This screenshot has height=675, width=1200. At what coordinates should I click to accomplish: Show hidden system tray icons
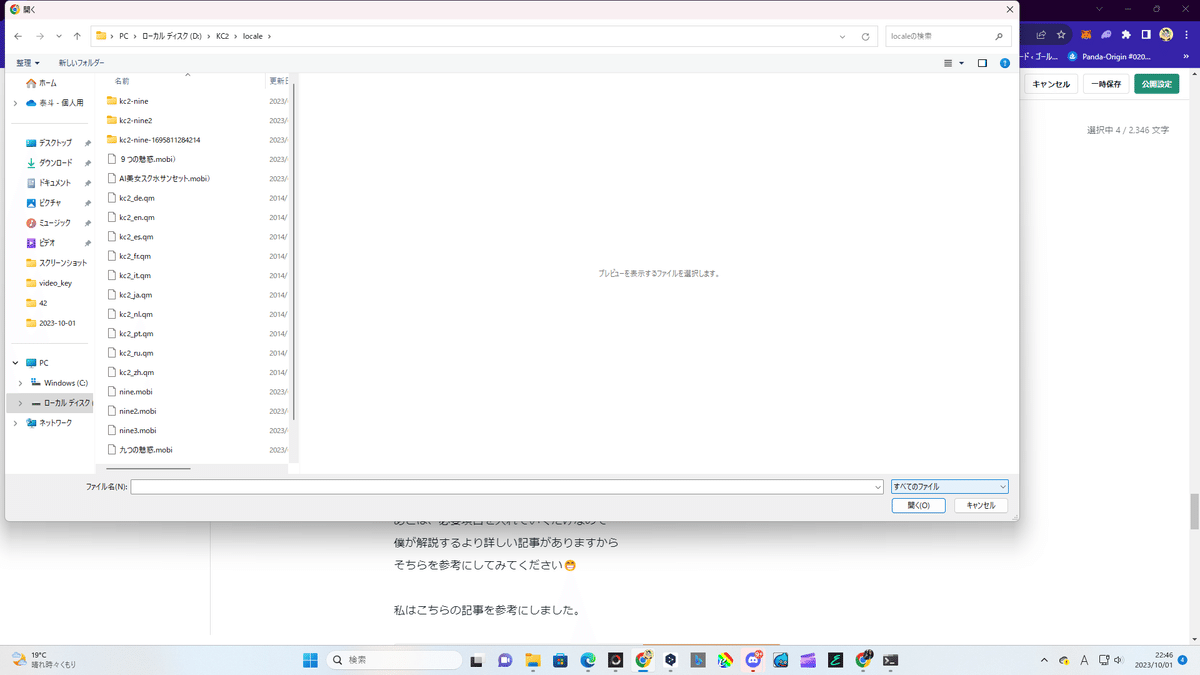click(1045, 660)
